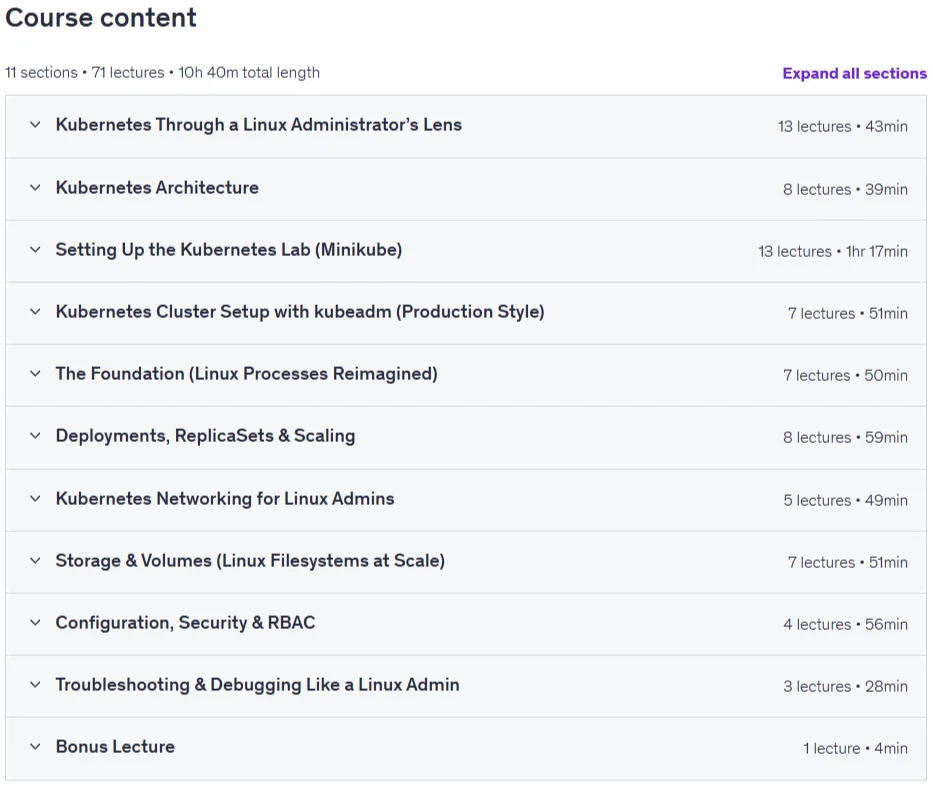Click "8 lectures • 39min" text

tap(845, 190)
